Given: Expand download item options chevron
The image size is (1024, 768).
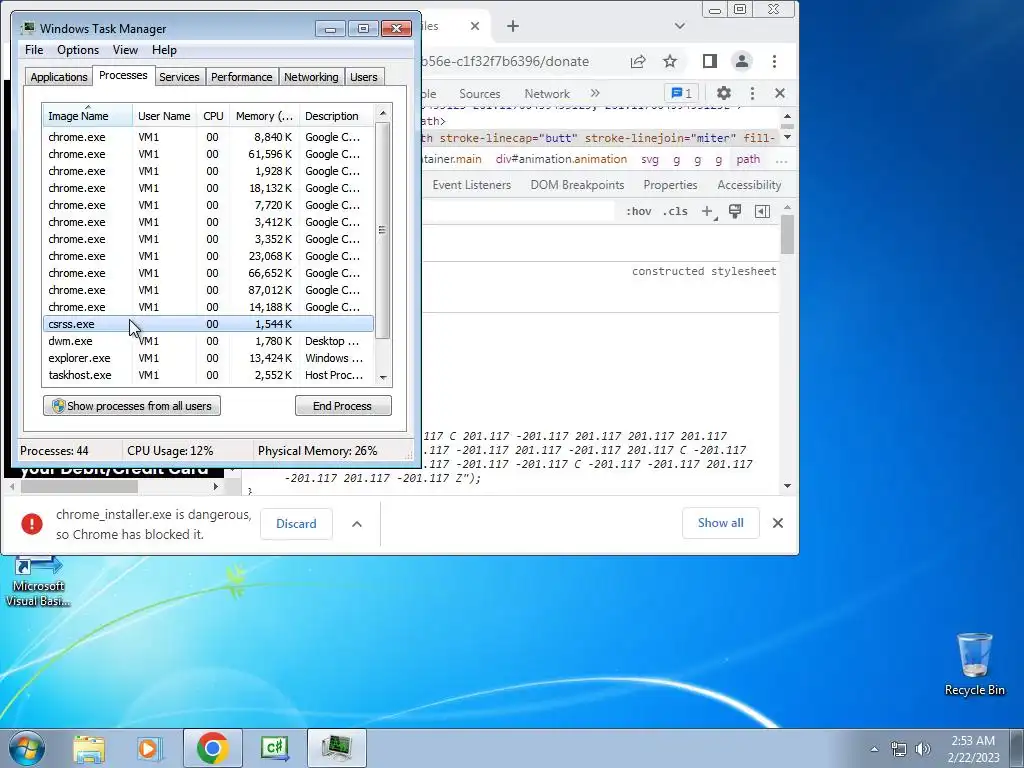Looking at the screenshot, I should (x=357, y=524).
